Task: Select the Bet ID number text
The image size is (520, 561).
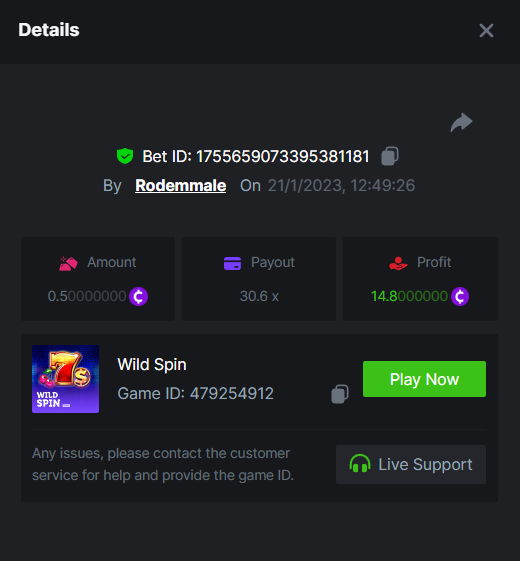Action: [x=283, y=156]
